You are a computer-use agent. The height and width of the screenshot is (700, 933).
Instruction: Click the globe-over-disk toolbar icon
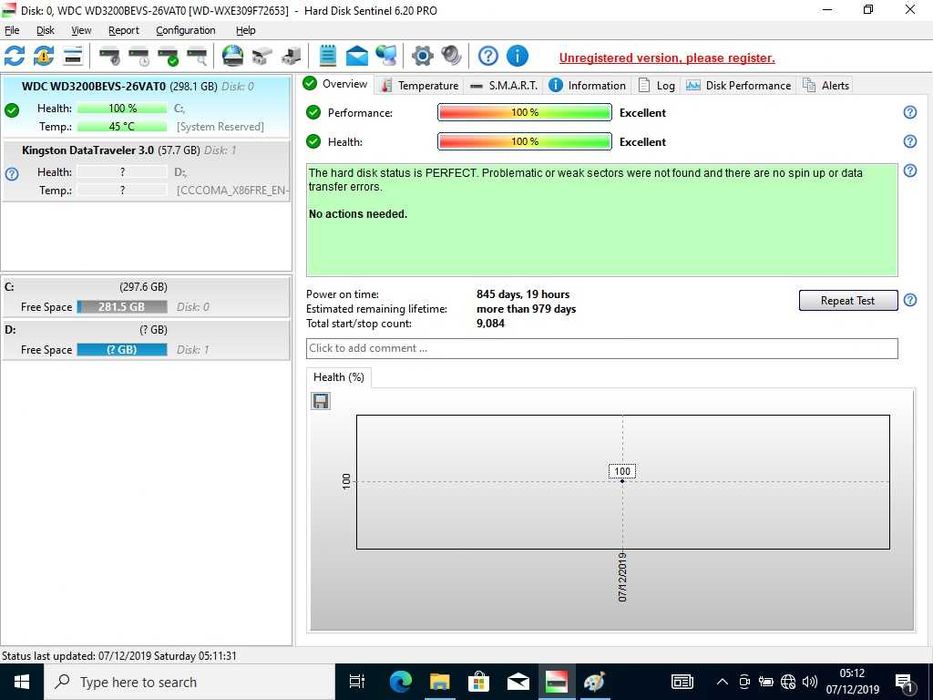tap(233, 56)
